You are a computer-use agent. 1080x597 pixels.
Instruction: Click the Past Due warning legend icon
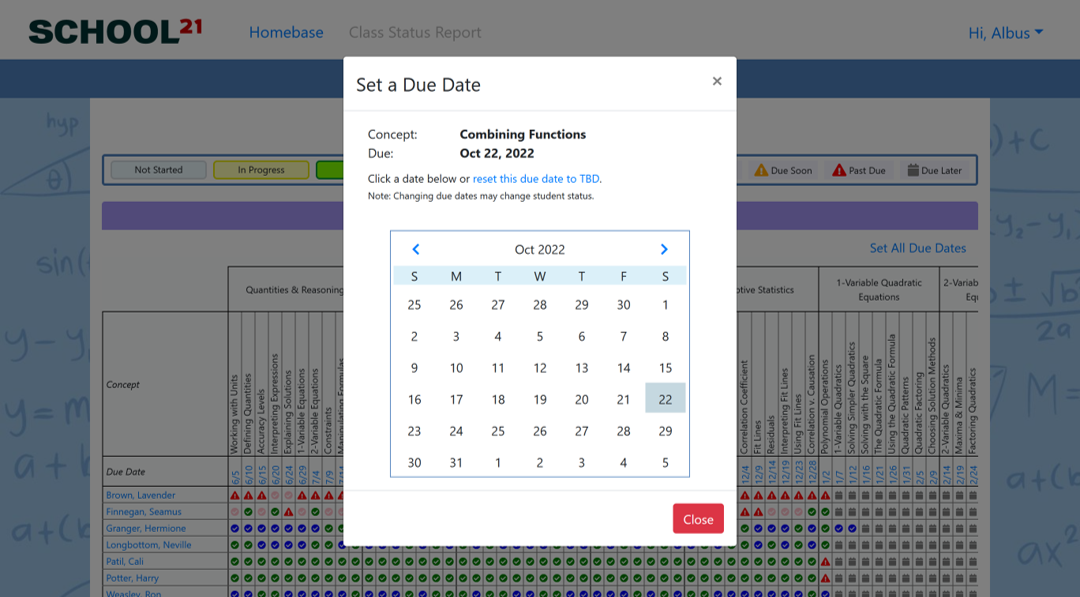839,170
